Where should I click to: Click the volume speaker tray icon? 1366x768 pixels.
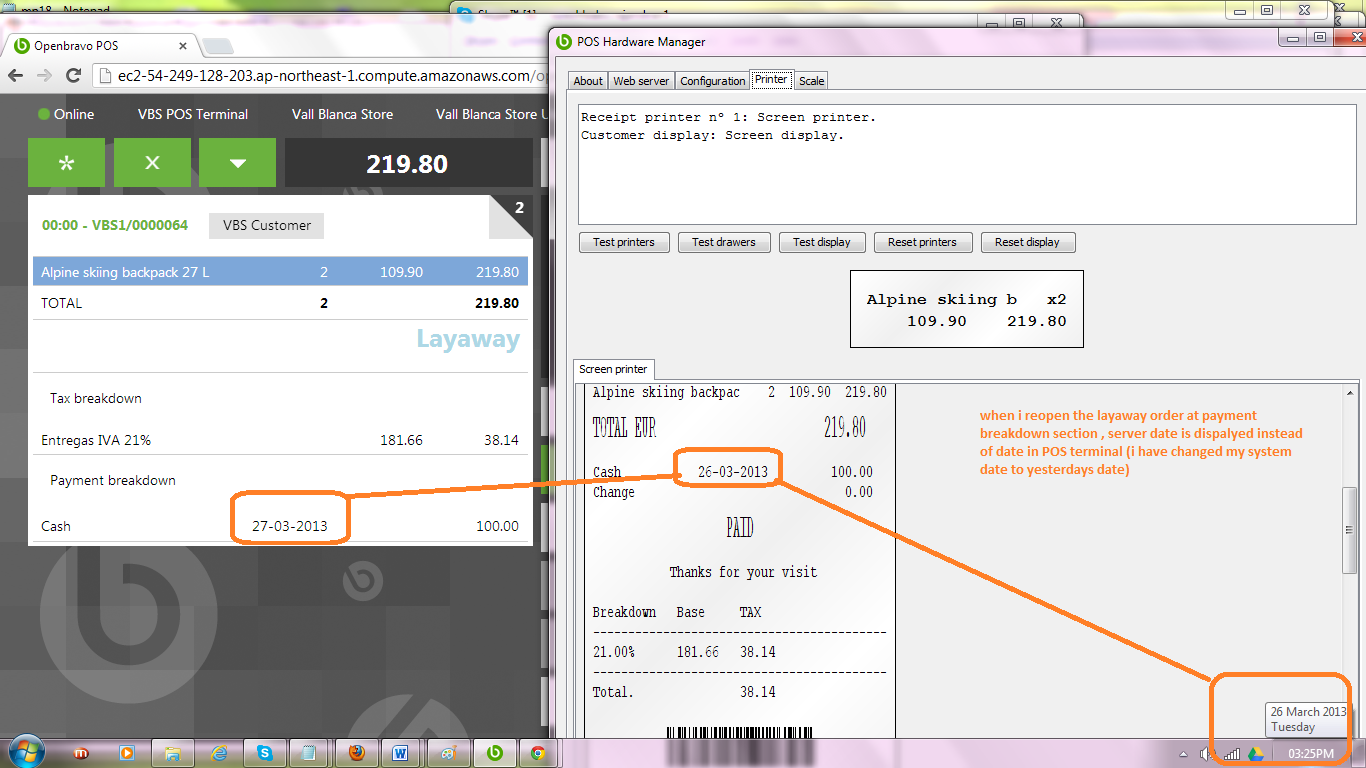(1209, 753)
